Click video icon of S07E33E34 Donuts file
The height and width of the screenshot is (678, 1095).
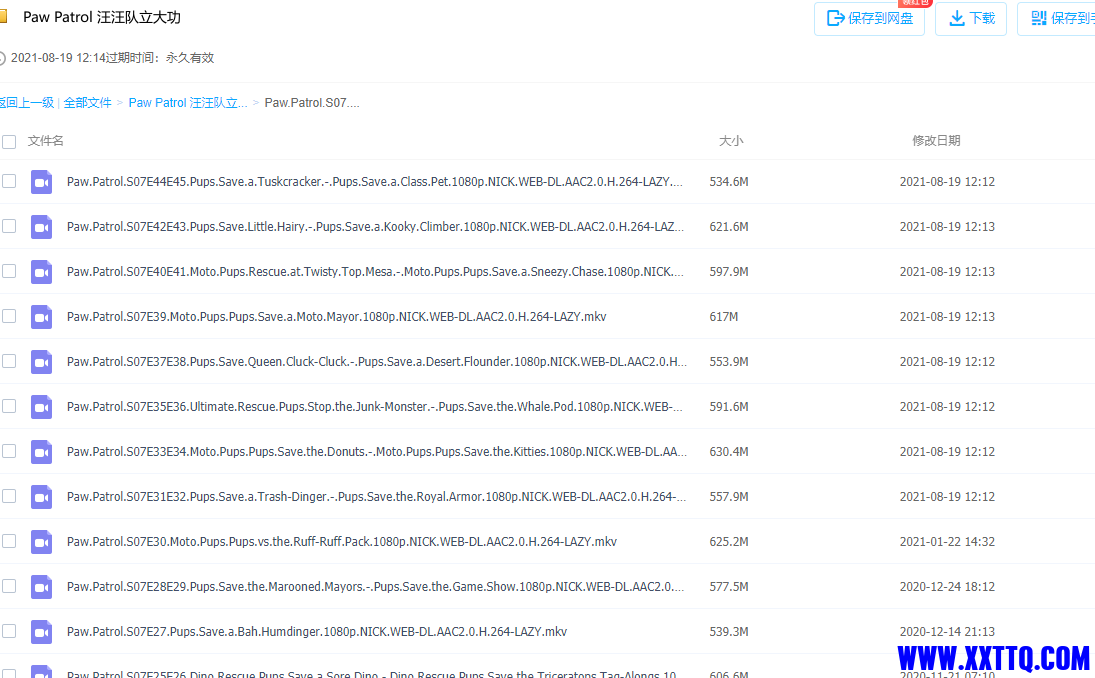point(41,452)
